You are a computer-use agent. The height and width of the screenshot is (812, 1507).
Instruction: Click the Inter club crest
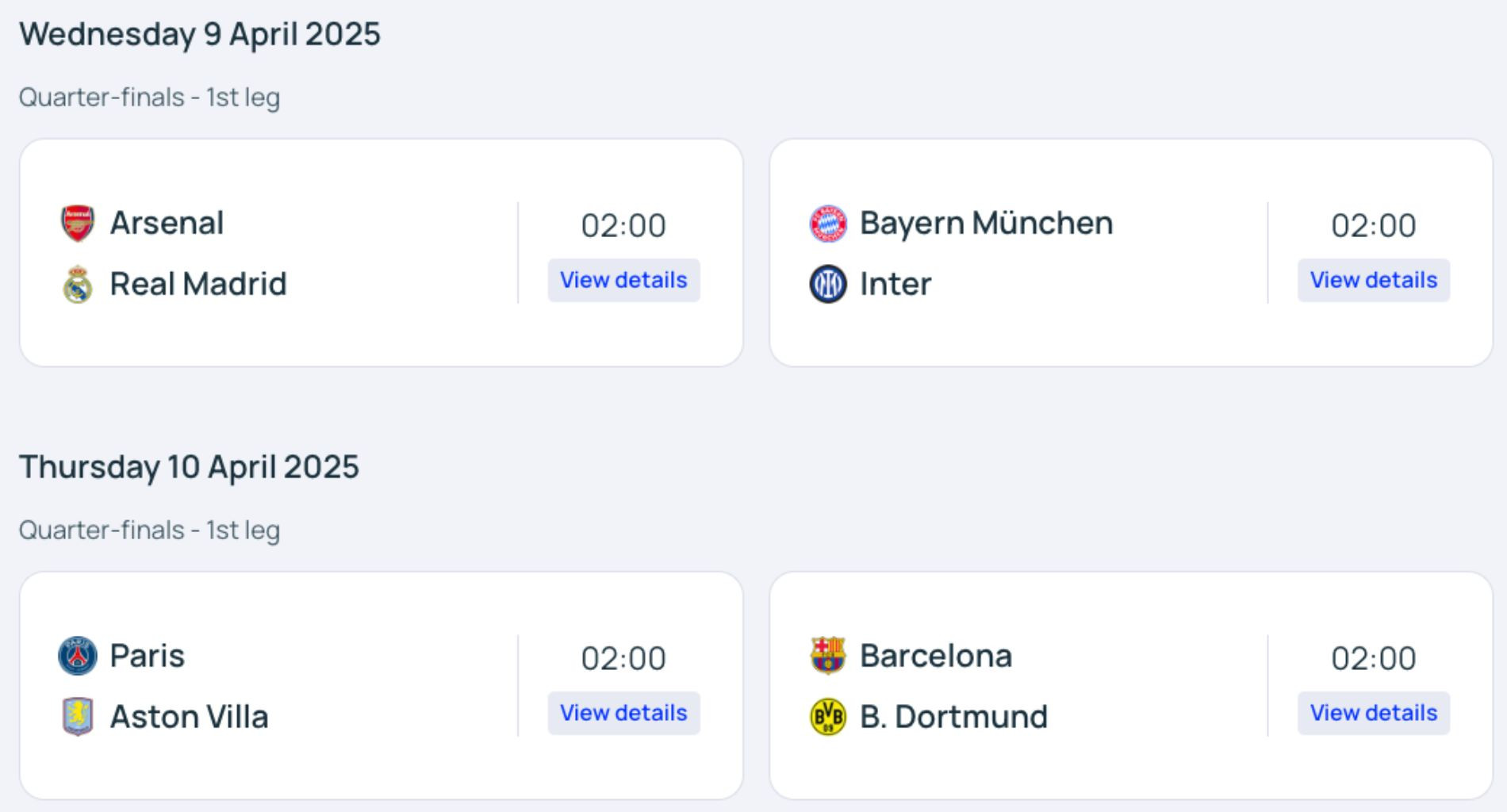point(828,284)
